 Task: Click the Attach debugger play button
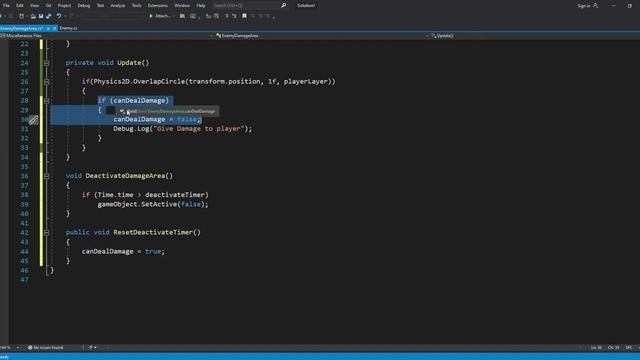pos(151,16)
